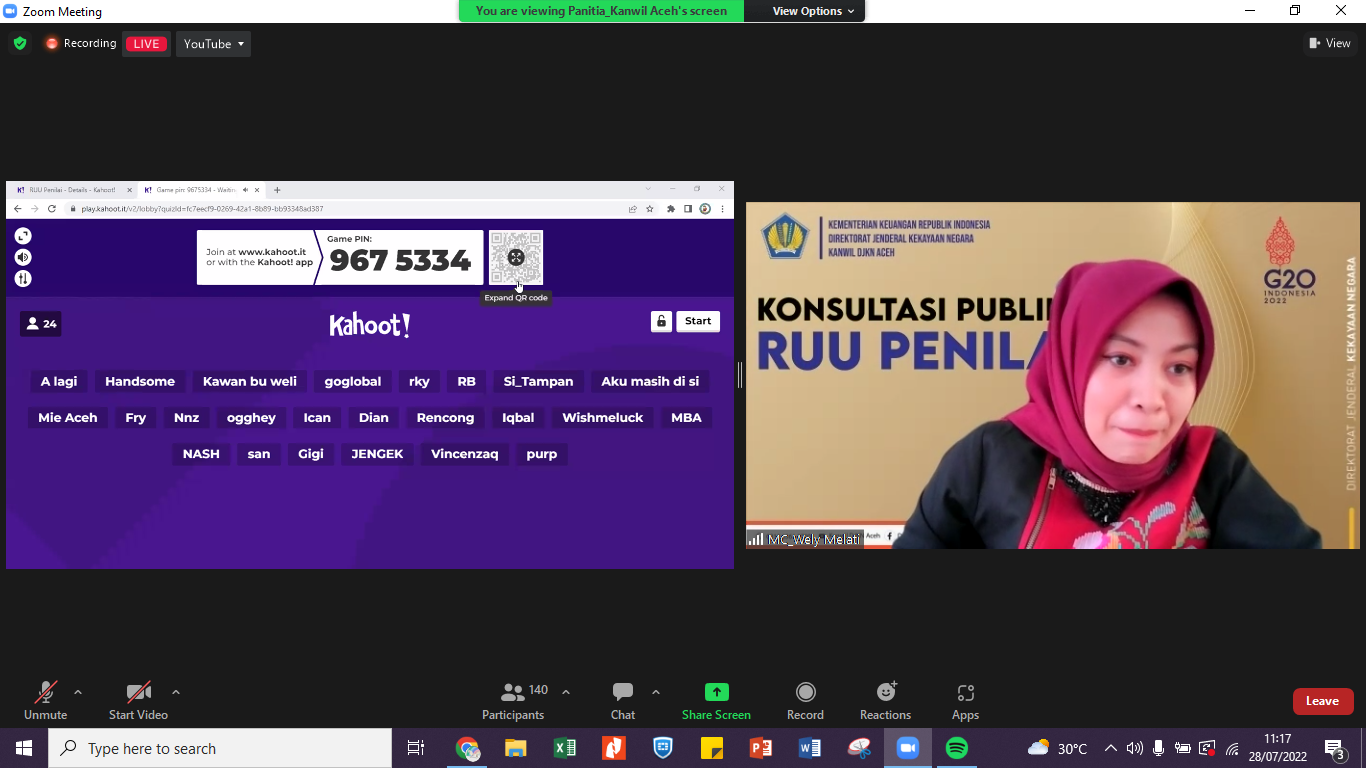Open the Reactions panel
Screen dimensions: 1366x768
point(885,692)
